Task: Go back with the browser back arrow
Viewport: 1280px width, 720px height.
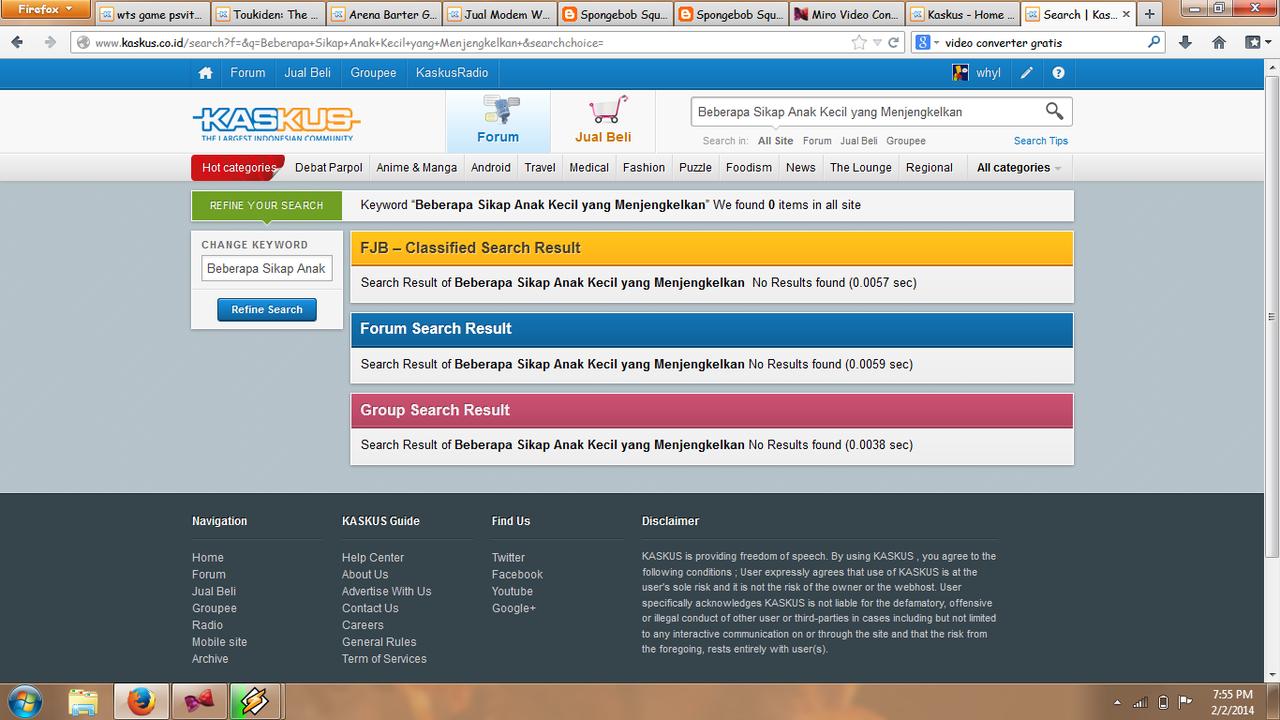Action: coord(17,43)
